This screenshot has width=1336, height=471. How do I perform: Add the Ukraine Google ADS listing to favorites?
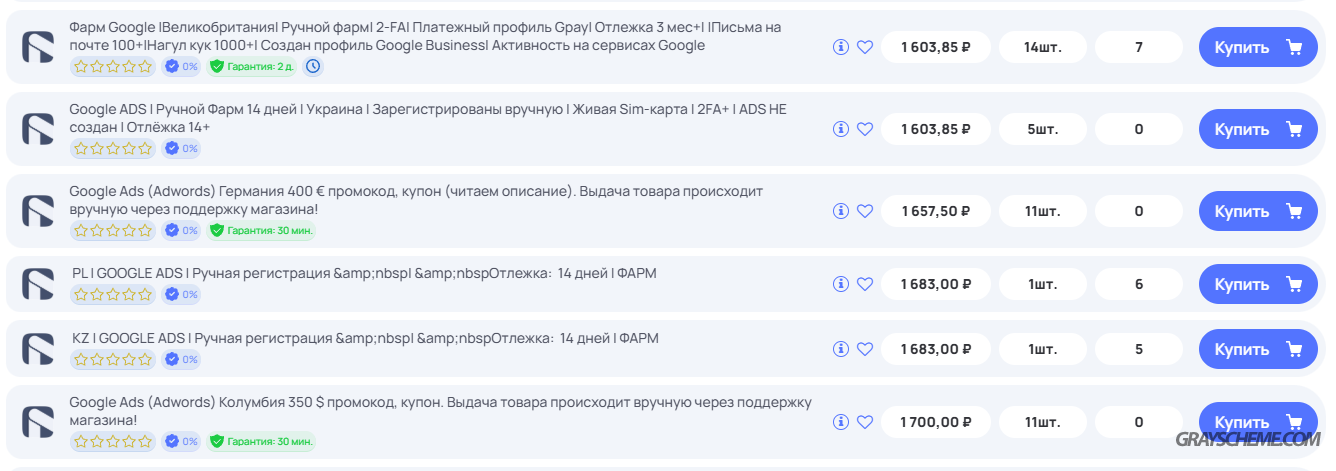tap(865, 129)
